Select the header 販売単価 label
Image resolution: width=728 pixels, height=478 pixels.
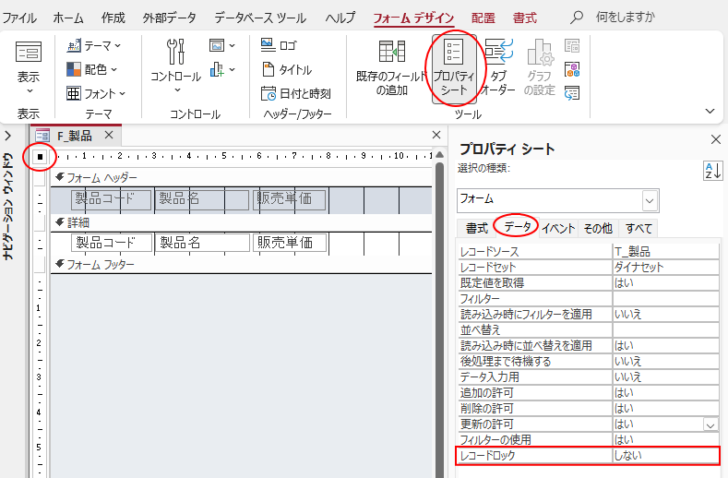(x=290, y=200)
